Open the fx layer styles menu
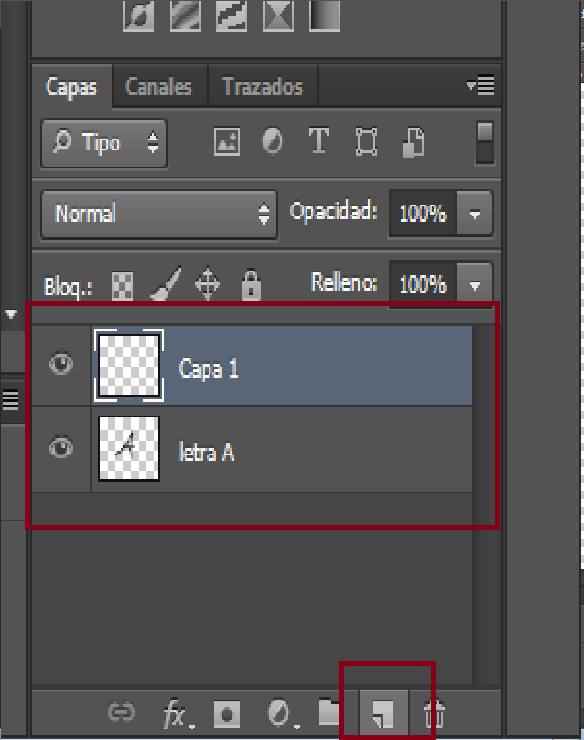The image size is (584, 740). [178, 713]
